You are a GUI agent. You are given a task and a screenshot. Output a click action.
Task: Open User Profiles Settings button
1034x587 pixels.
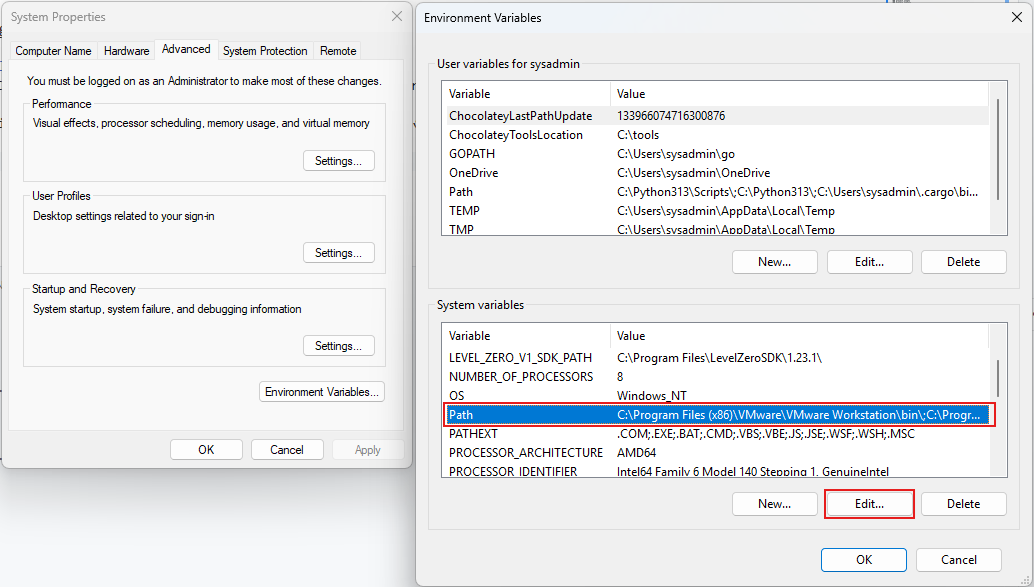click(x=339, y=253)
